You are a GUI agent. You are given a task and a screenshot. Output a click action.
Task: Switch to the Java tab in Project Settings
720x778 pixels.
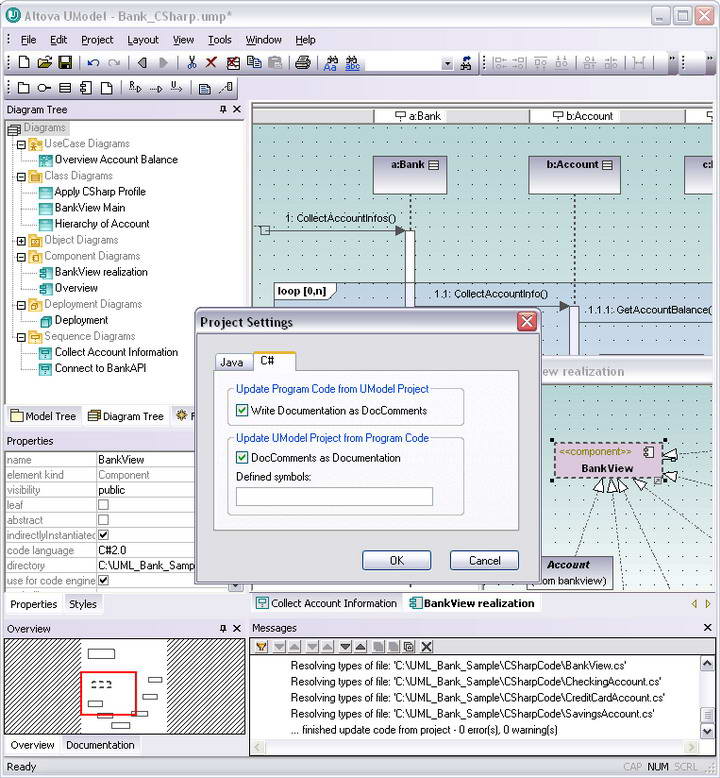tap(232, 362)
